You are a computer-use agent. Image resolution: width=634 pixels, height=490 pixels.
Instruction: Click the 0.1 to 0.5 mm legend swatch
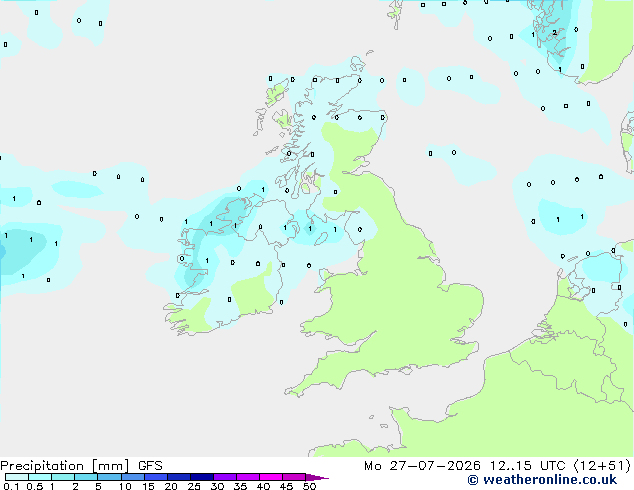click(17, 477)
